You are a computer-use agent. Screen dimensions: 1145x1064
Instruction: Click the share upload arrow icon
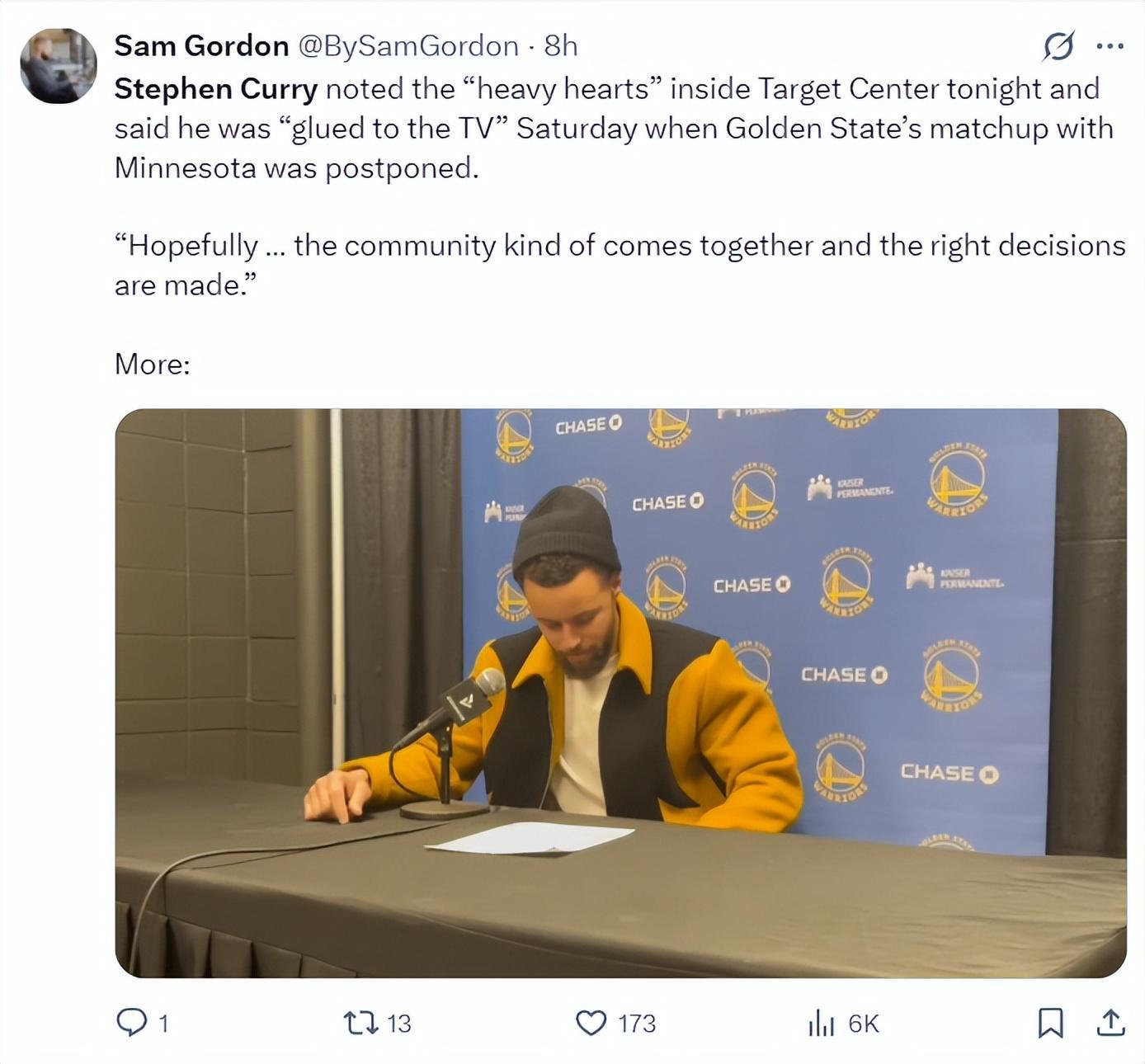[x=1110, y=1023]
